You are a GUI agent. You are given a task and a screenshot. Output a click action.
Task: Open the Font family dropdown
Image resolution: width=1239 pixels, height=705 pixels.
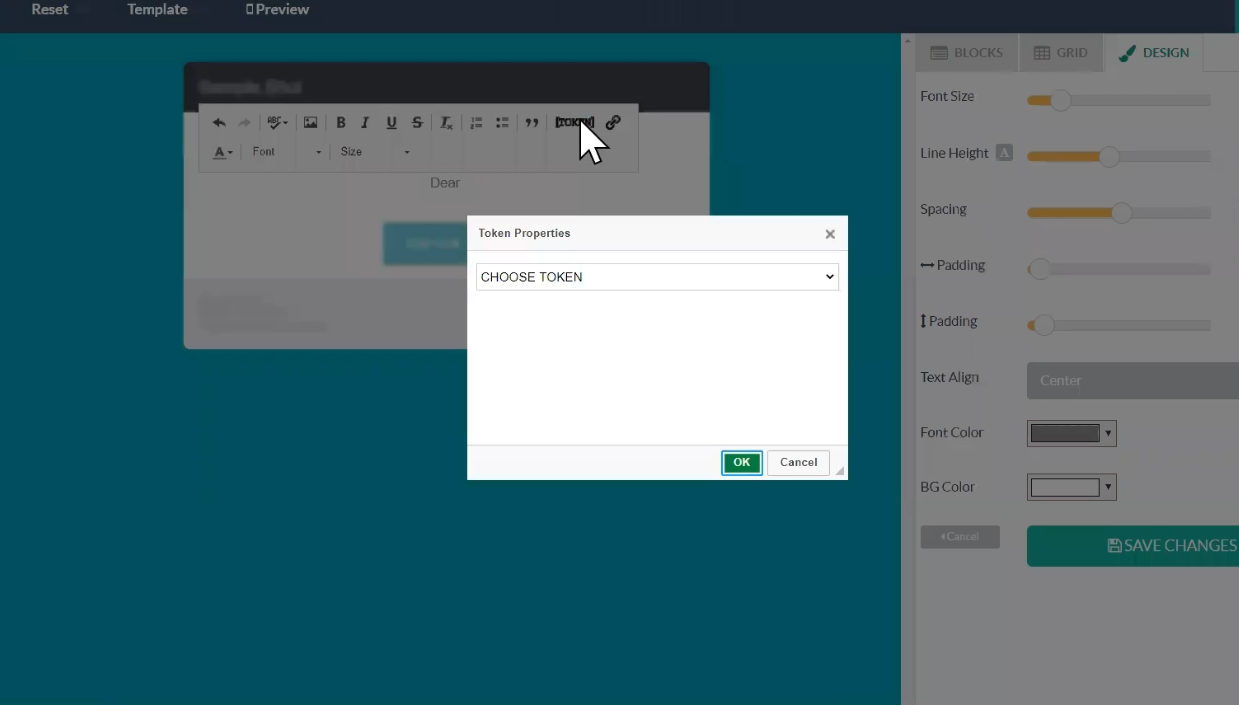pyautogui.click(x=287, y=152)
